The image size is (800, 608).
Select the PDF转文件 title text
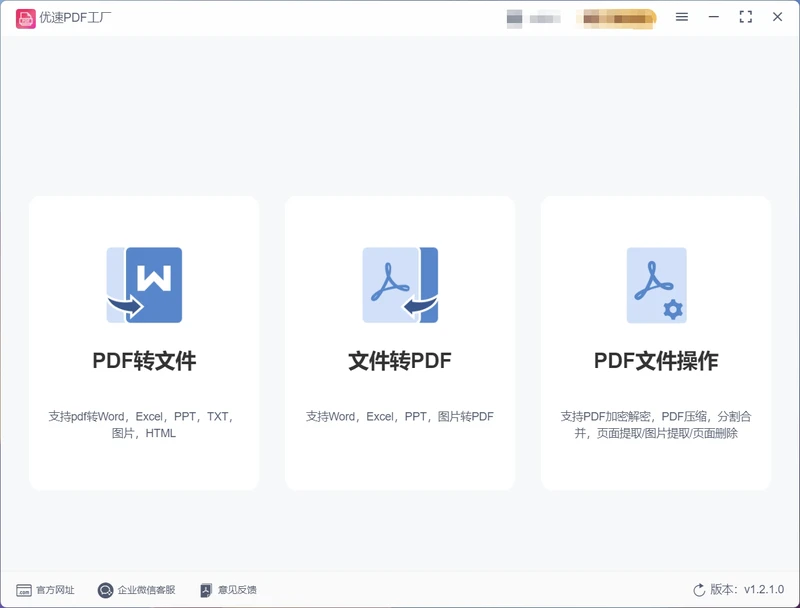pos(144,361)
